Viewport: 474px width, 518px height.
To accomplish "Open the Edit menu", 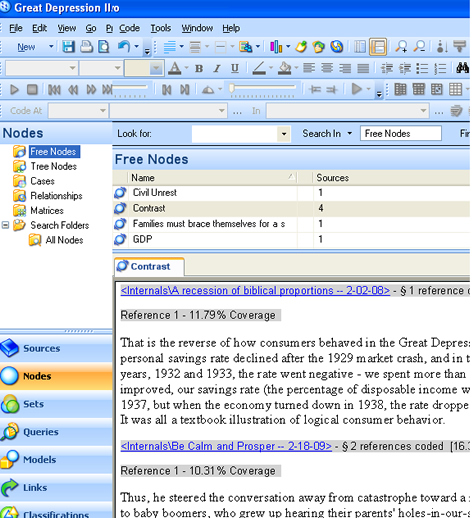I will point(39,28).
